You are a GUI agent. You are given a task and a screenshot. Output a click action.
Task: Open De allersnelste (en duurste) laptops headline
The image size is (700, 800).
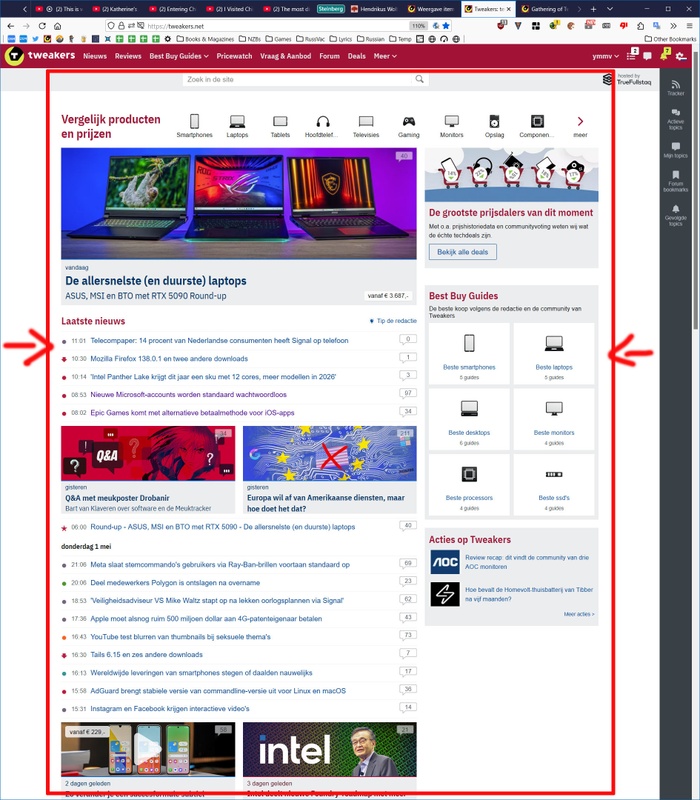coord(156,281)
